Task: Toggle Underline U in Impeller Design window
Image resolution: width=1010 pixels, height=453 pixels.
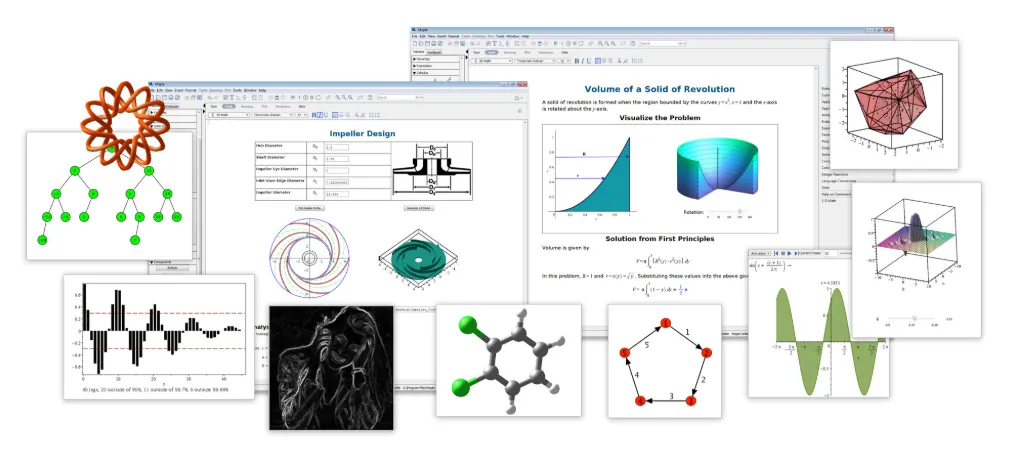Action: point(325,115)
